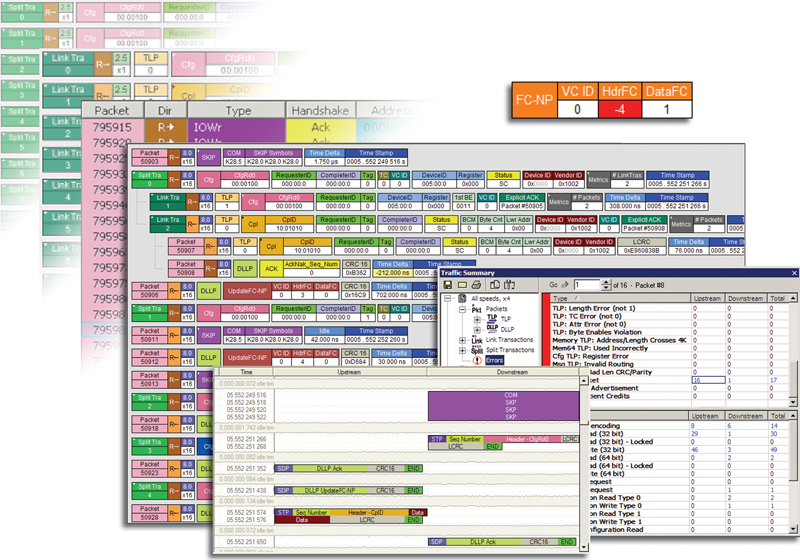Click the Handshake column header in spreadsheet view

[x=320, y=110]
